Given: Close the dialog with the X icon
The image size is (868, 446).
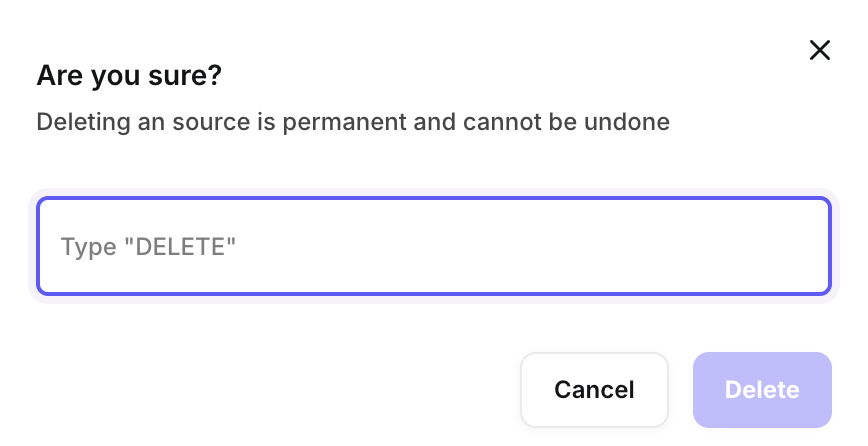Looking at the screenshot, I should tap(820, 51).
